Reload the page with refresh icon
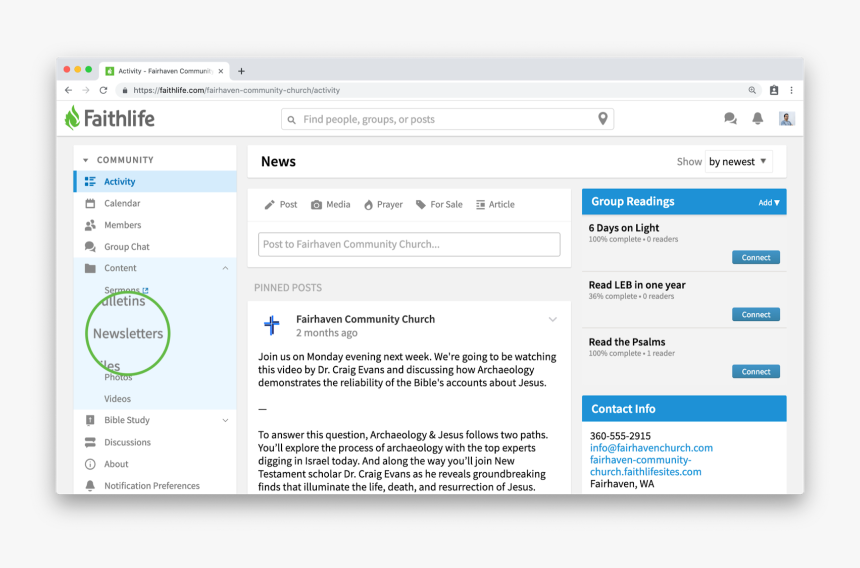860x568 pixels. (103, 90)
